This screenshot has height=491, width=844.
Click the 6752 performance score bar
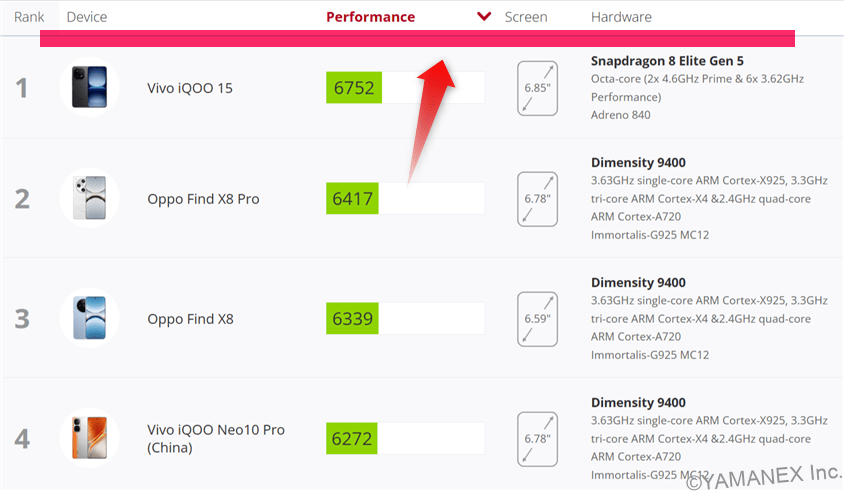405,88
